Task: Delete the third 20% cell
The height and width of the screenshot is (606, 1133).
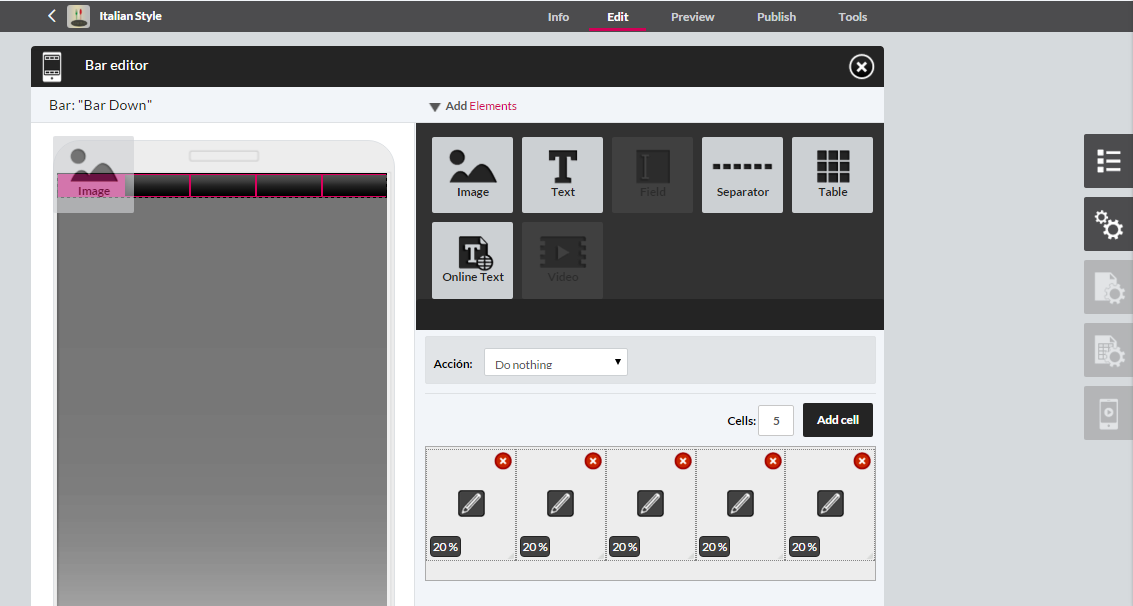Action: (683, 461)
